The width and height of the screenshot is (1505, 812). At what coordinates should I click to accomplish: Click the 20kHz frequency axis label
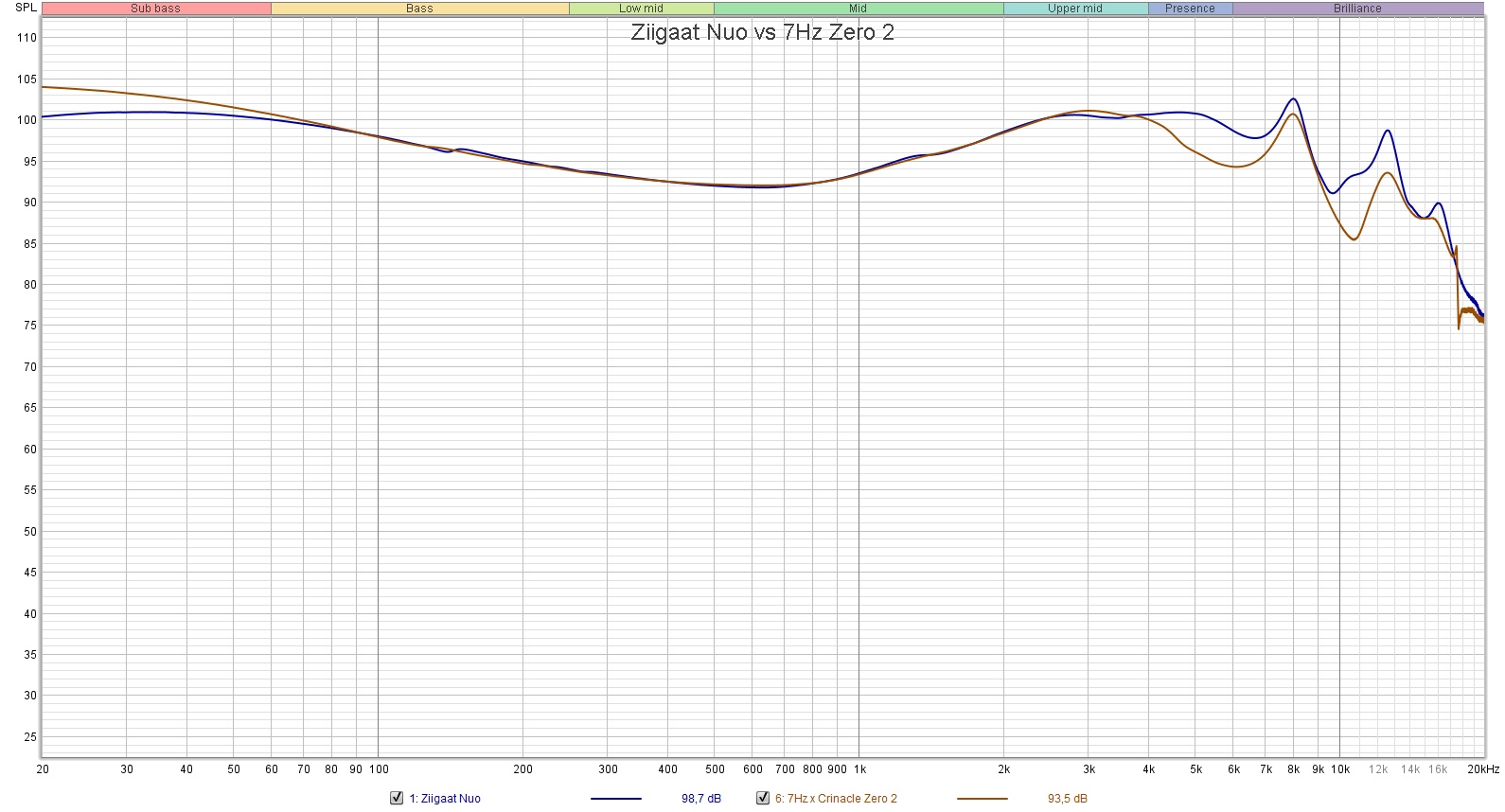coord(1483,769)
